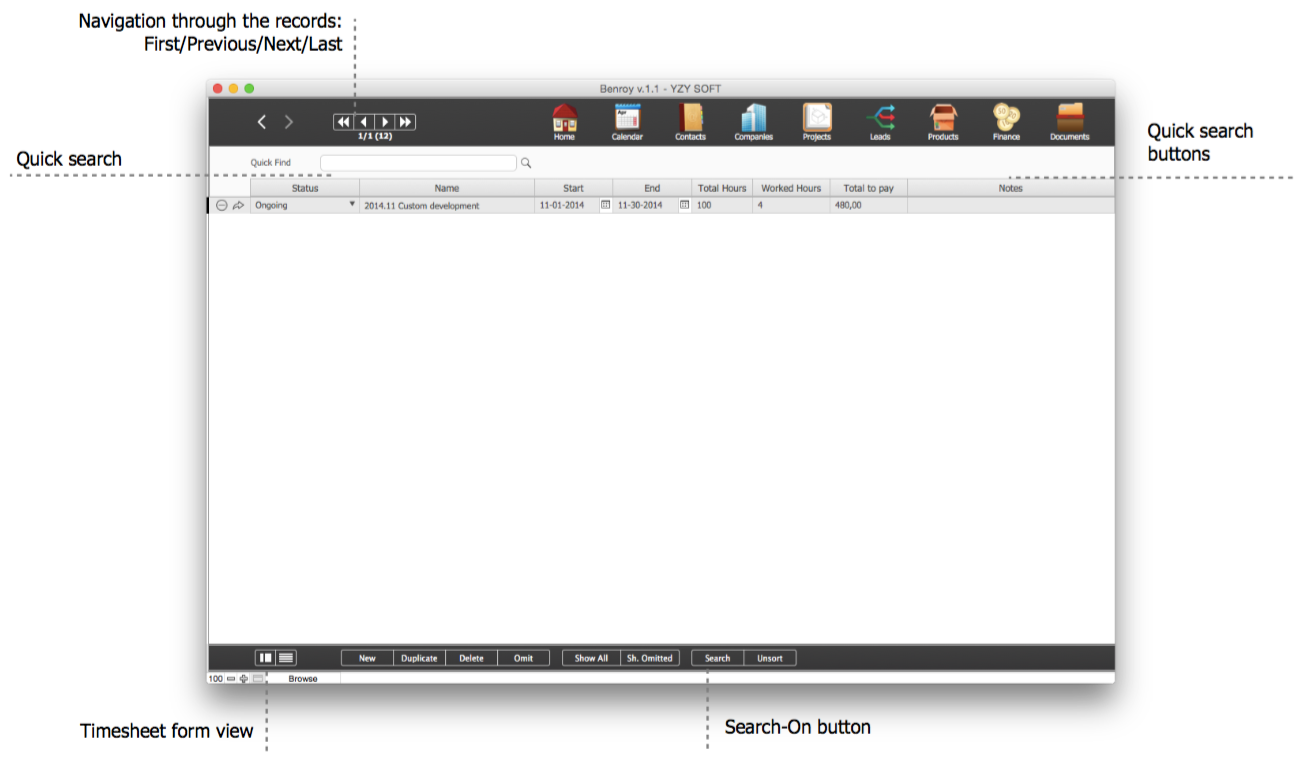The width and height of the screenshot is (1305, 761).
Task: Open the Companies buildings icon
Action: [753, 119]
